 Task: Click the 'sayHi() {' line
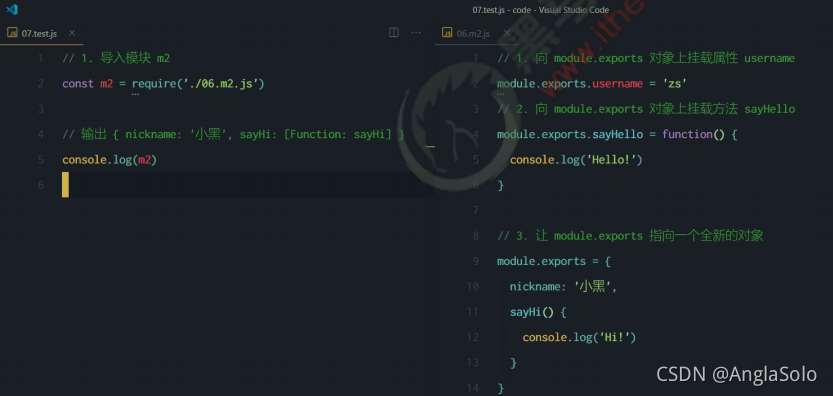538,312
